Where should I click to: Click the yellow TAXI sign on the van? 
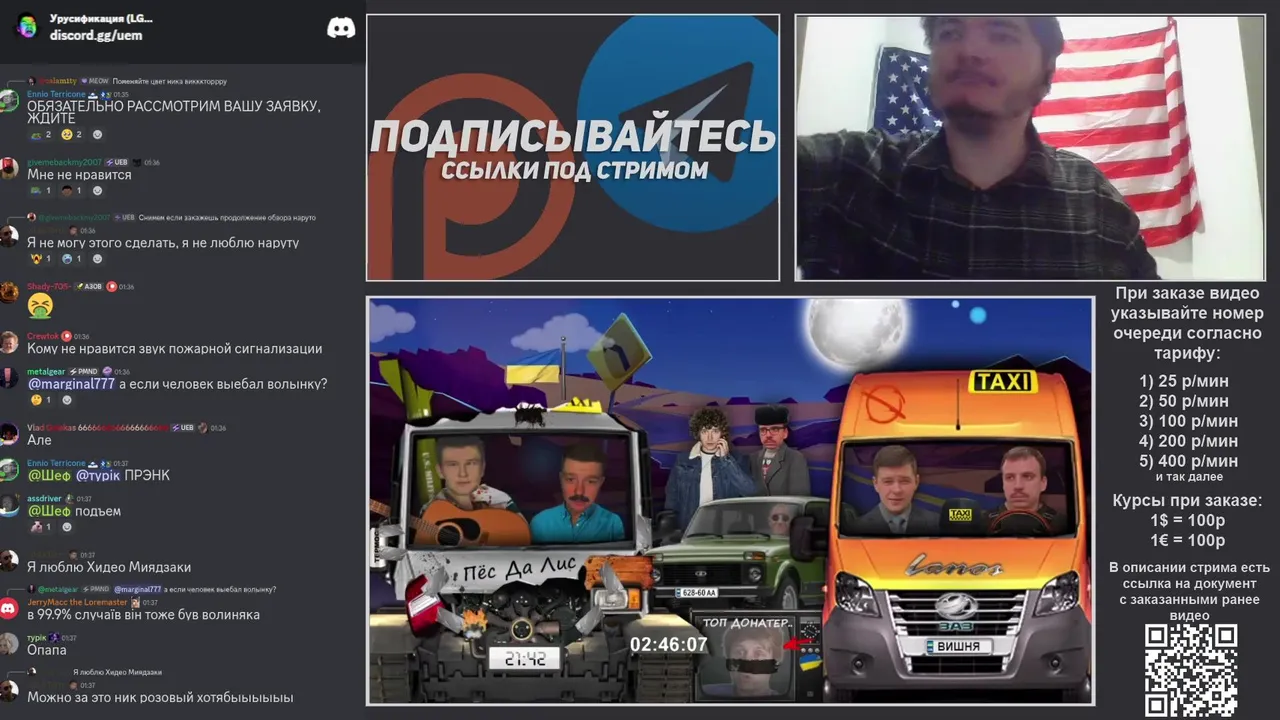[1003, 382]
